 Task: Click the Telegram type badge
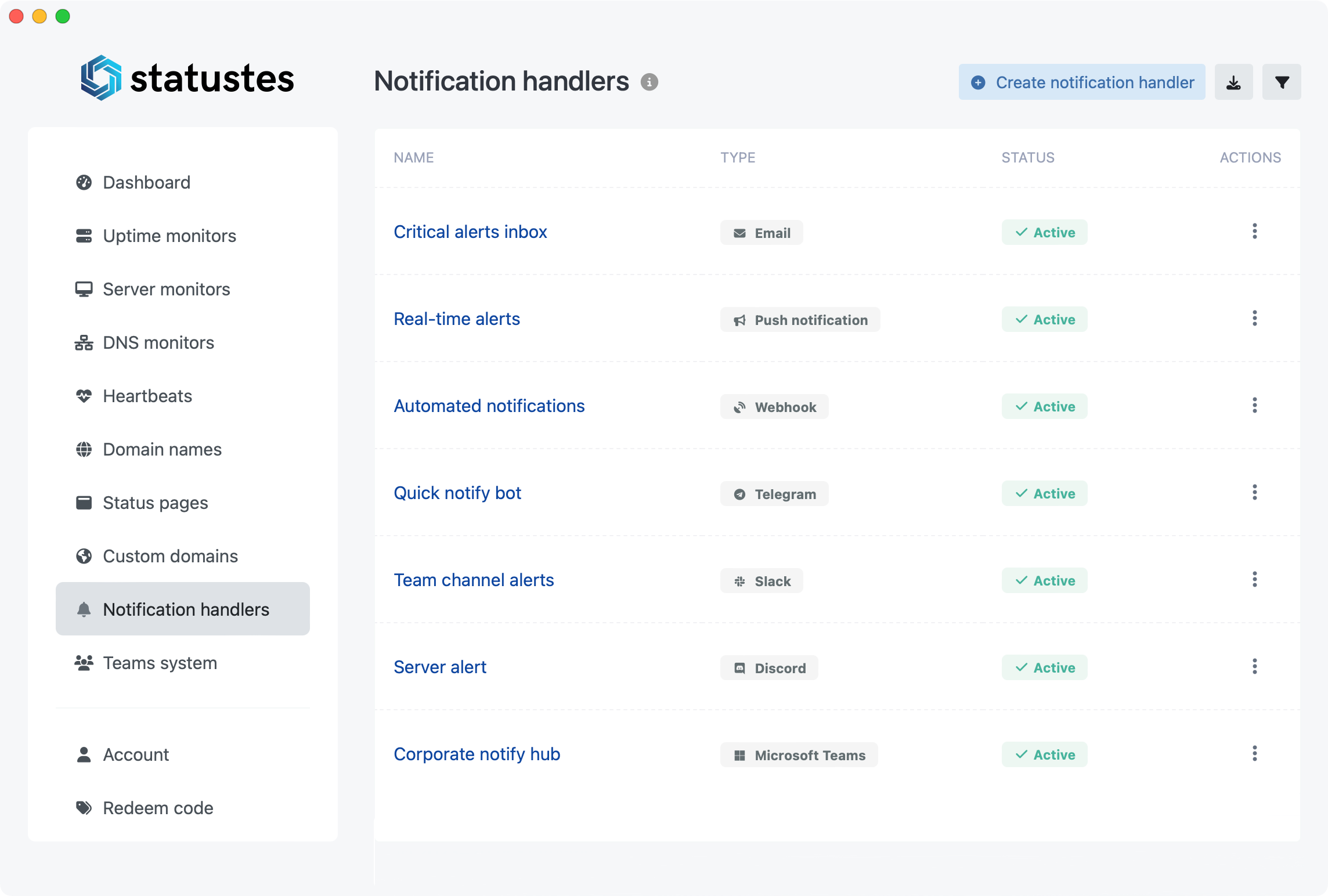(x=774, y=494)
